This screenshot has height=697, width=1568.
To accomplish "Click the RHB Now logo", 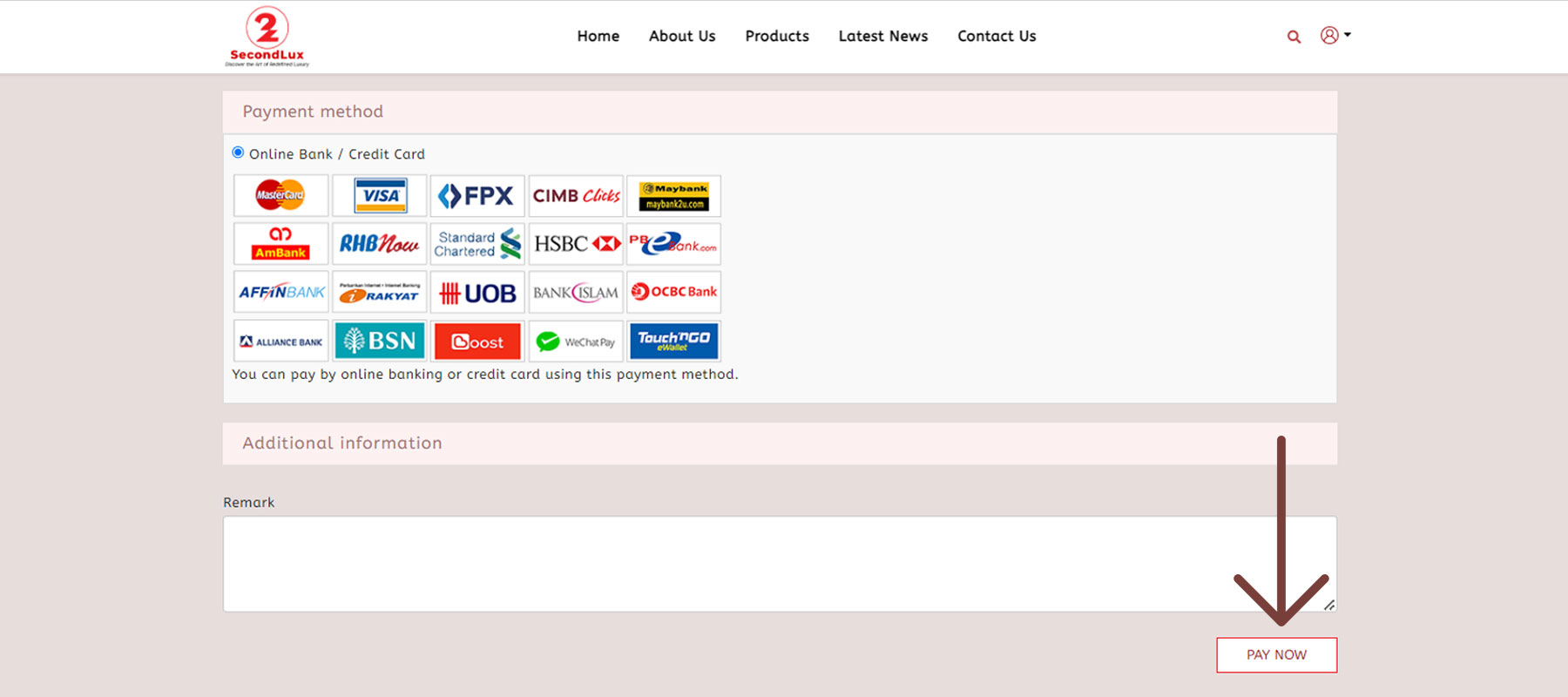I will [380, 244].
